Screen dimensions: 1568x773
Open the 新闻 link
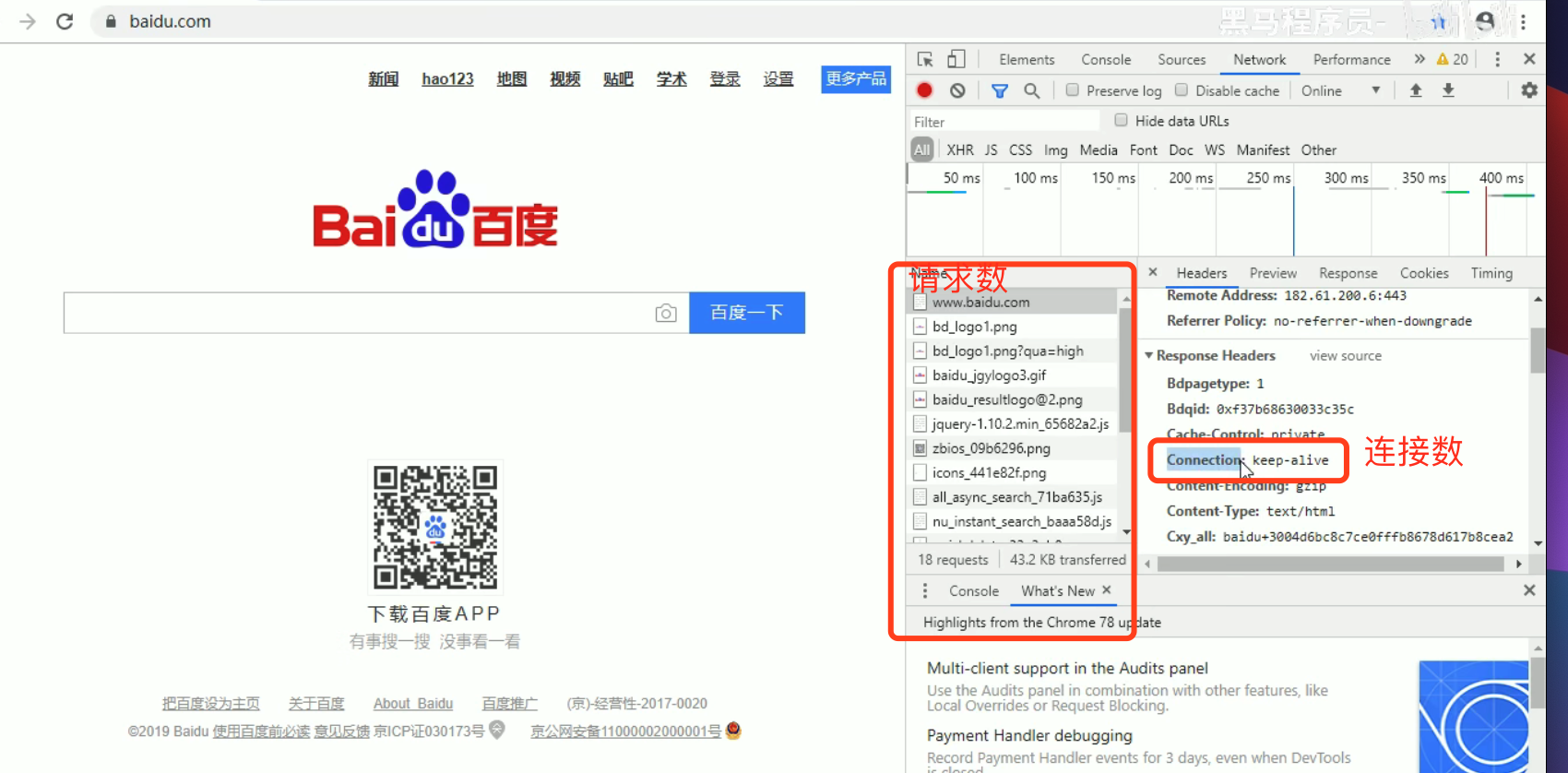click(x=383, y=79)
